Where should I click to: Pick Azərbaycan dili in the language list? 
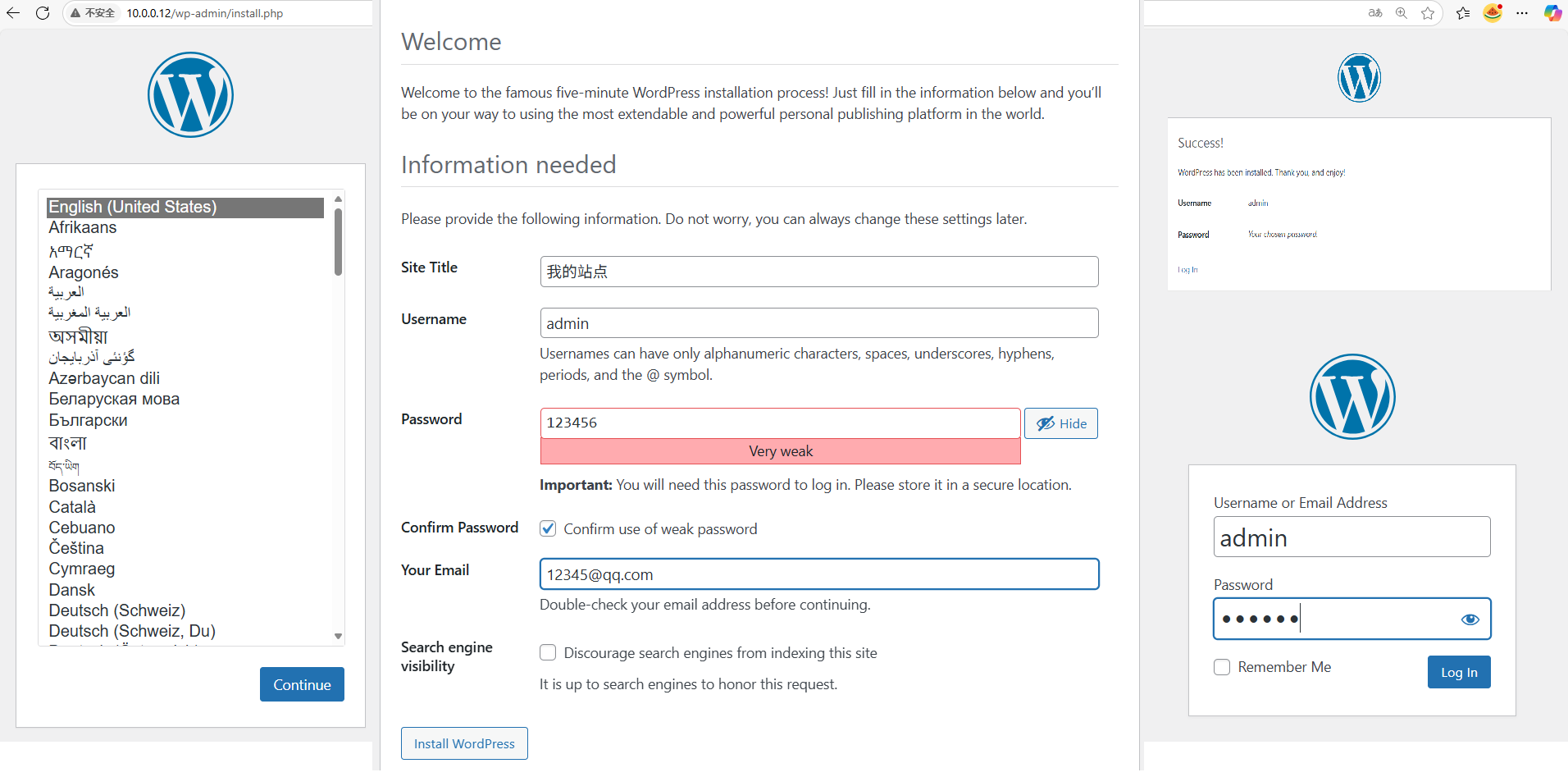pyautogui.click(x=104, y=378)
